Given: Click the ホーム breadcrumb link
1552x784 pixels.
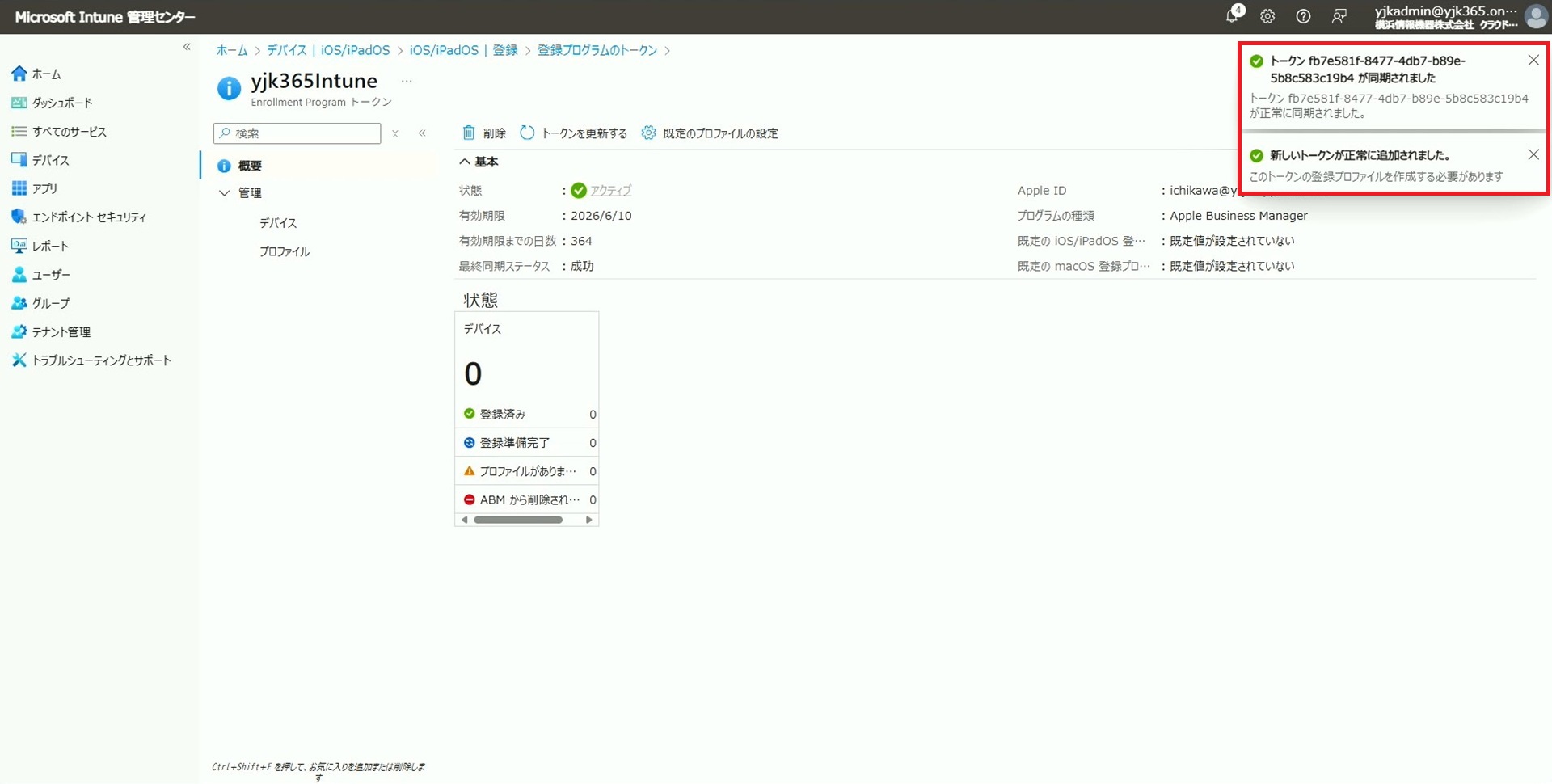Looking at the screenshot, I should tap(232, 50).
